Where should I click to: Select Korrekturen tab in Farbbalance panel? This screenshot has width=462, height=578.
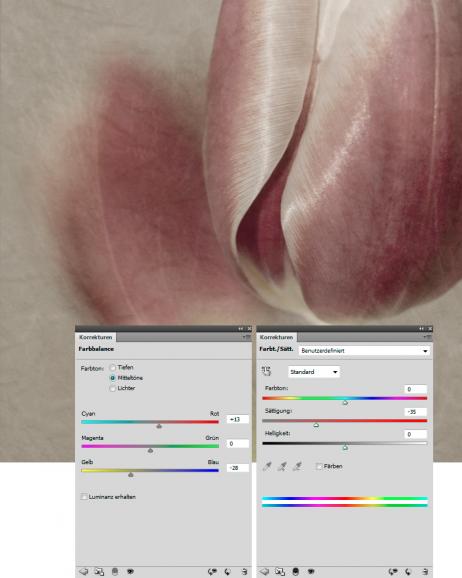(96, 337)
